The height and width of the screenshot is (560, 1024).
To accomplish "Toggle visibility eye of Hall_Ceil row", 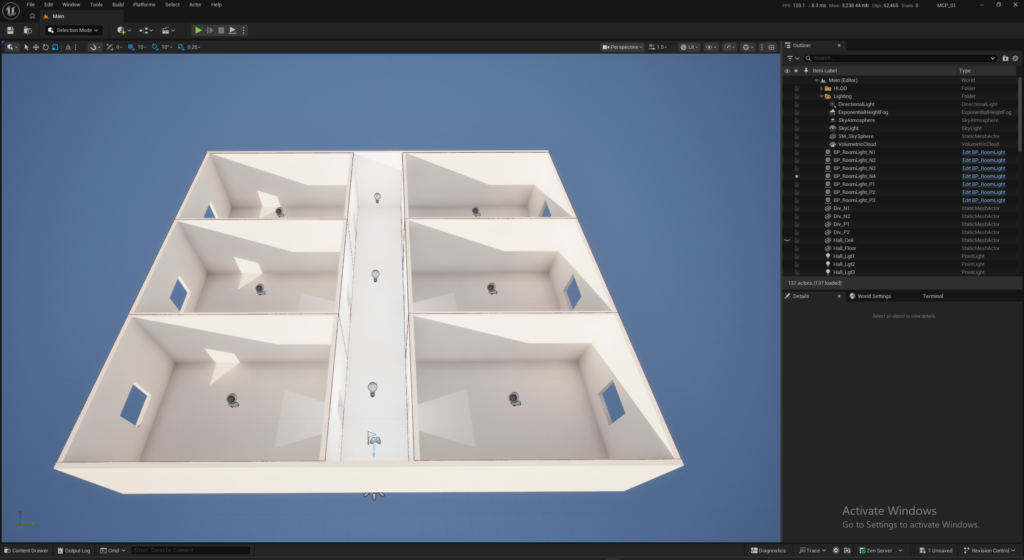I will coord(787,240).
